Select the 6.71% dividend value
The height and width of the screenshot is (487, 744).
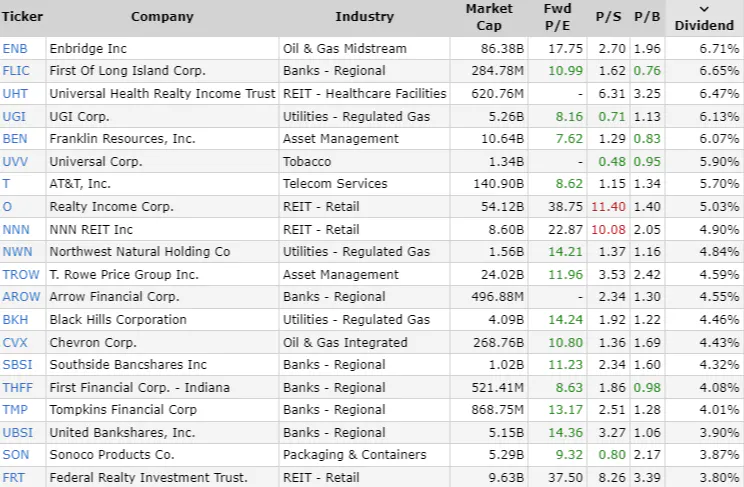point(719,48)
